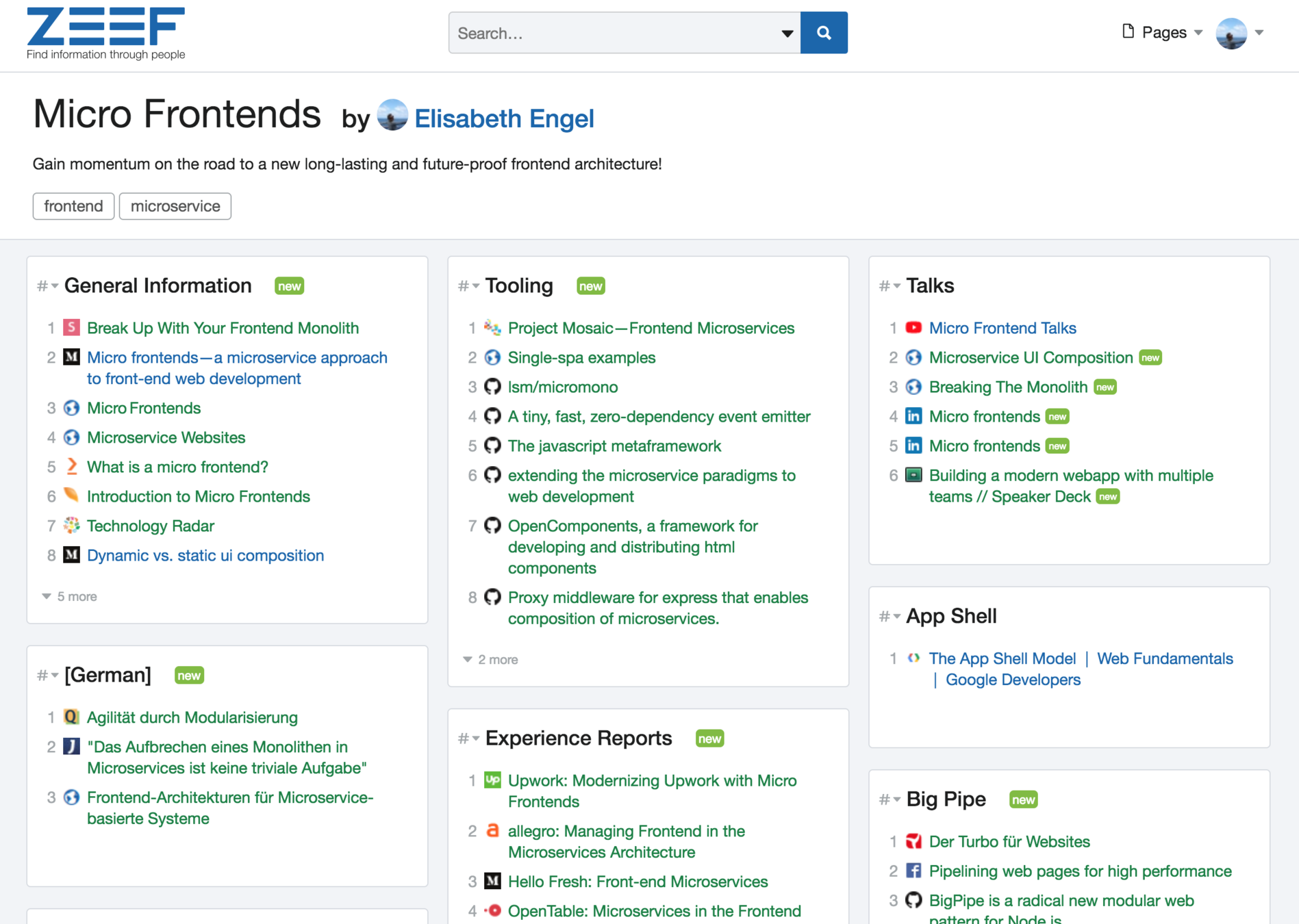Click icon beside What is a micro frontend?
1299x924 pixels.
[71, 466]
